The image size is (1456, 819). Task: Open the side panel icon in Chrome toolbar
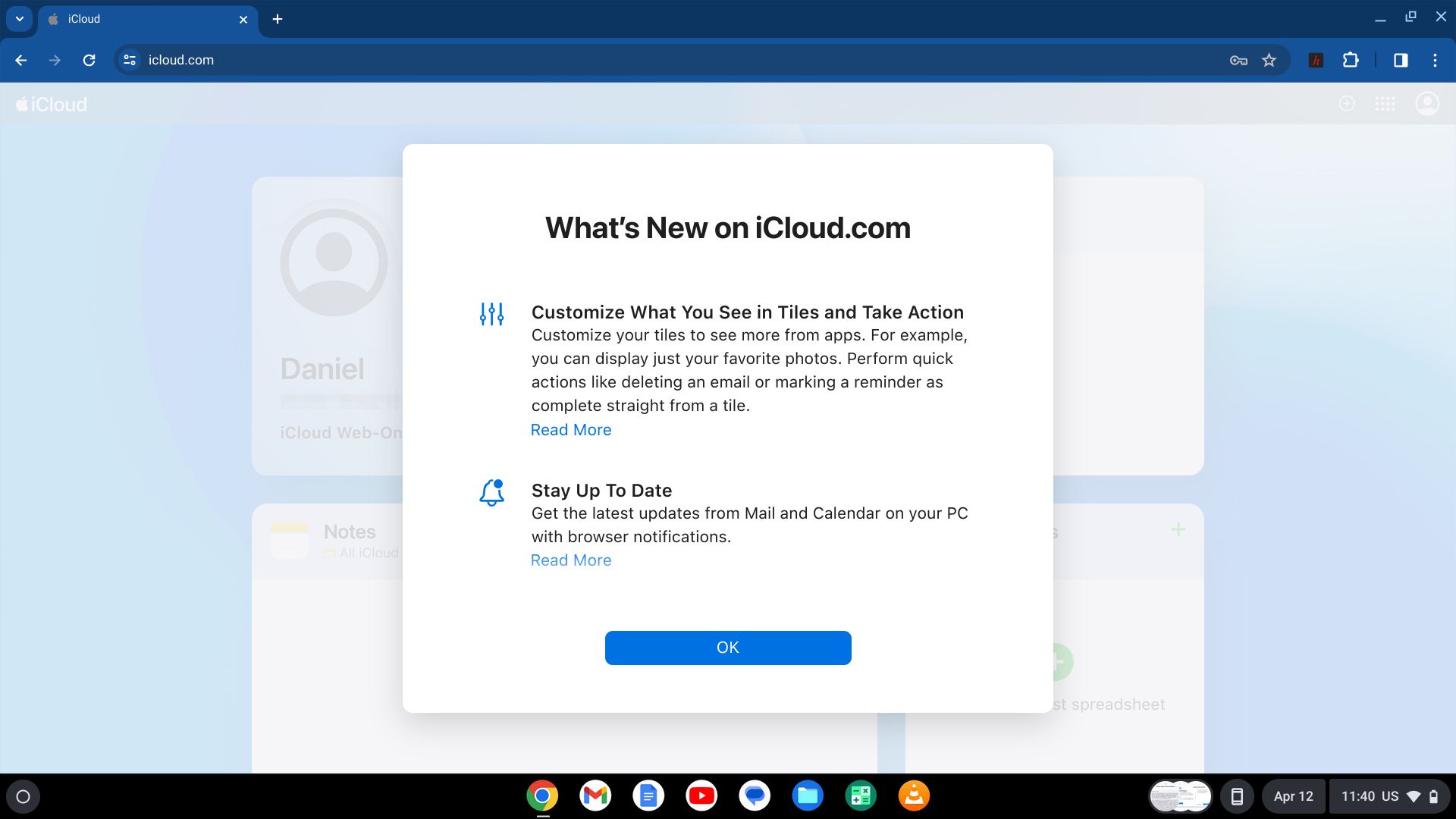(x=1401, y=60)
